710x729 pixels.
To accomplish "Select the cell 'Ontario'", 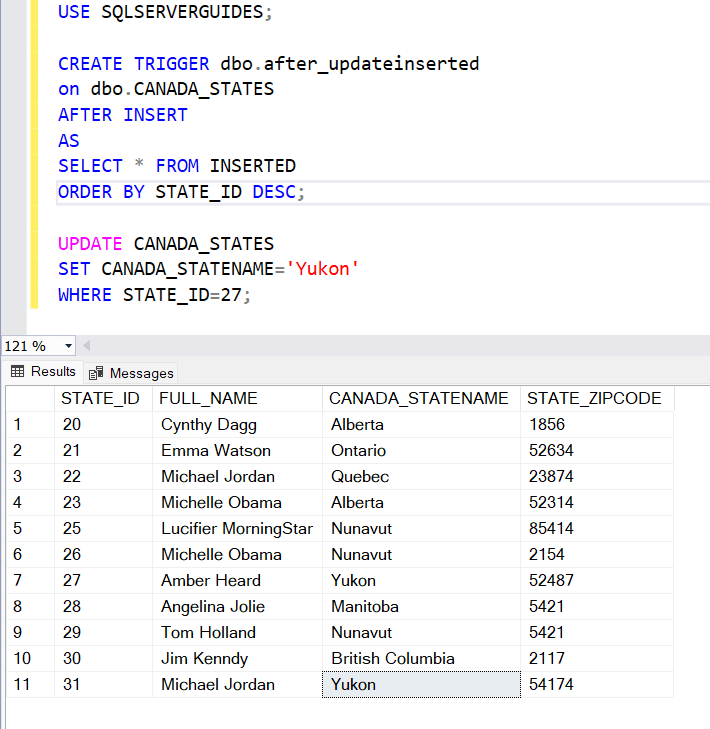I will coord(421,451).
